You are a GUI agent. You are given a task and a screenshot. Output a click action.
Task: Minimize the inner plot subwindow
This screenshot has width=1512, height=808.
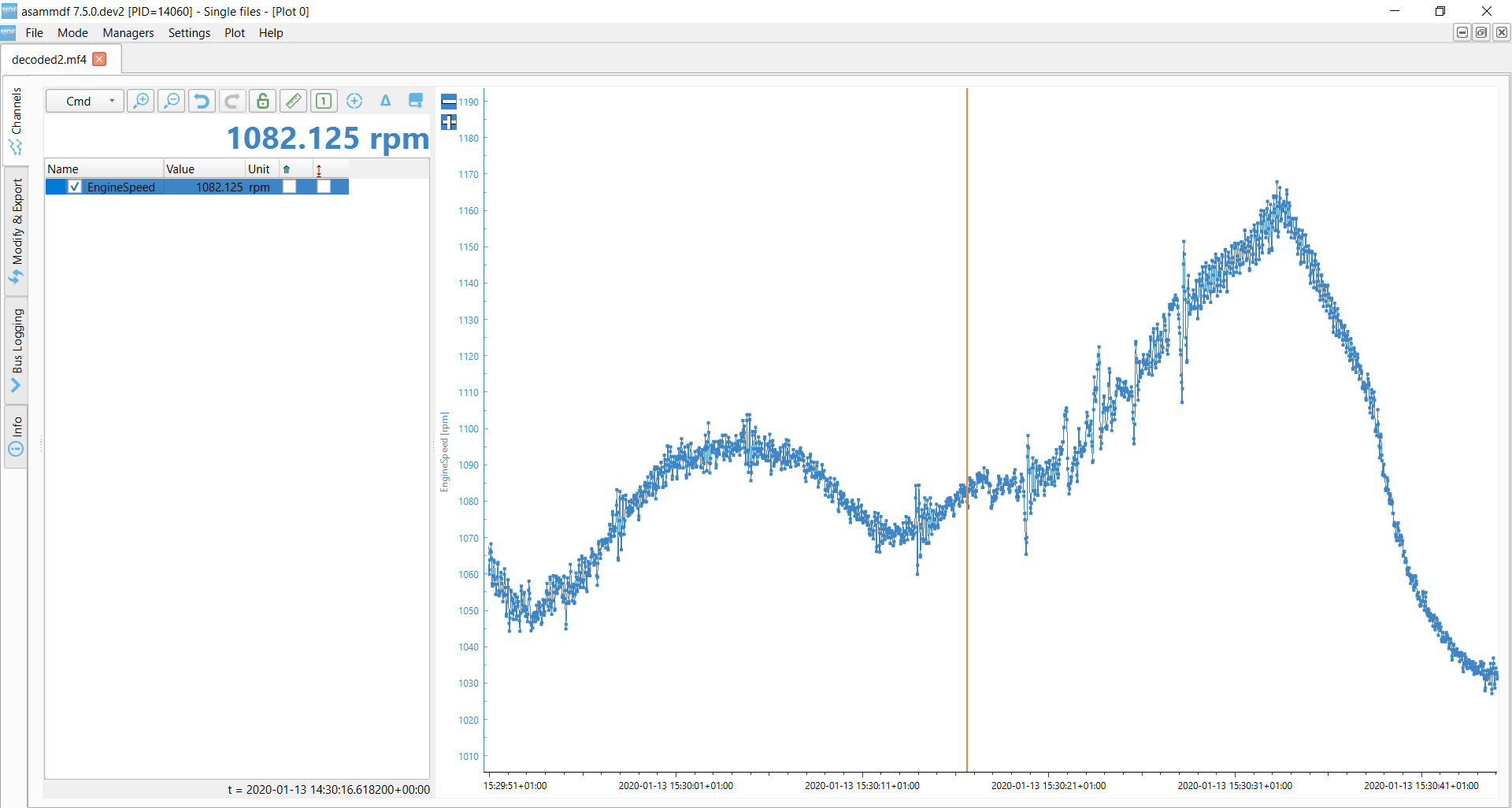click(x=1462, y=32)
